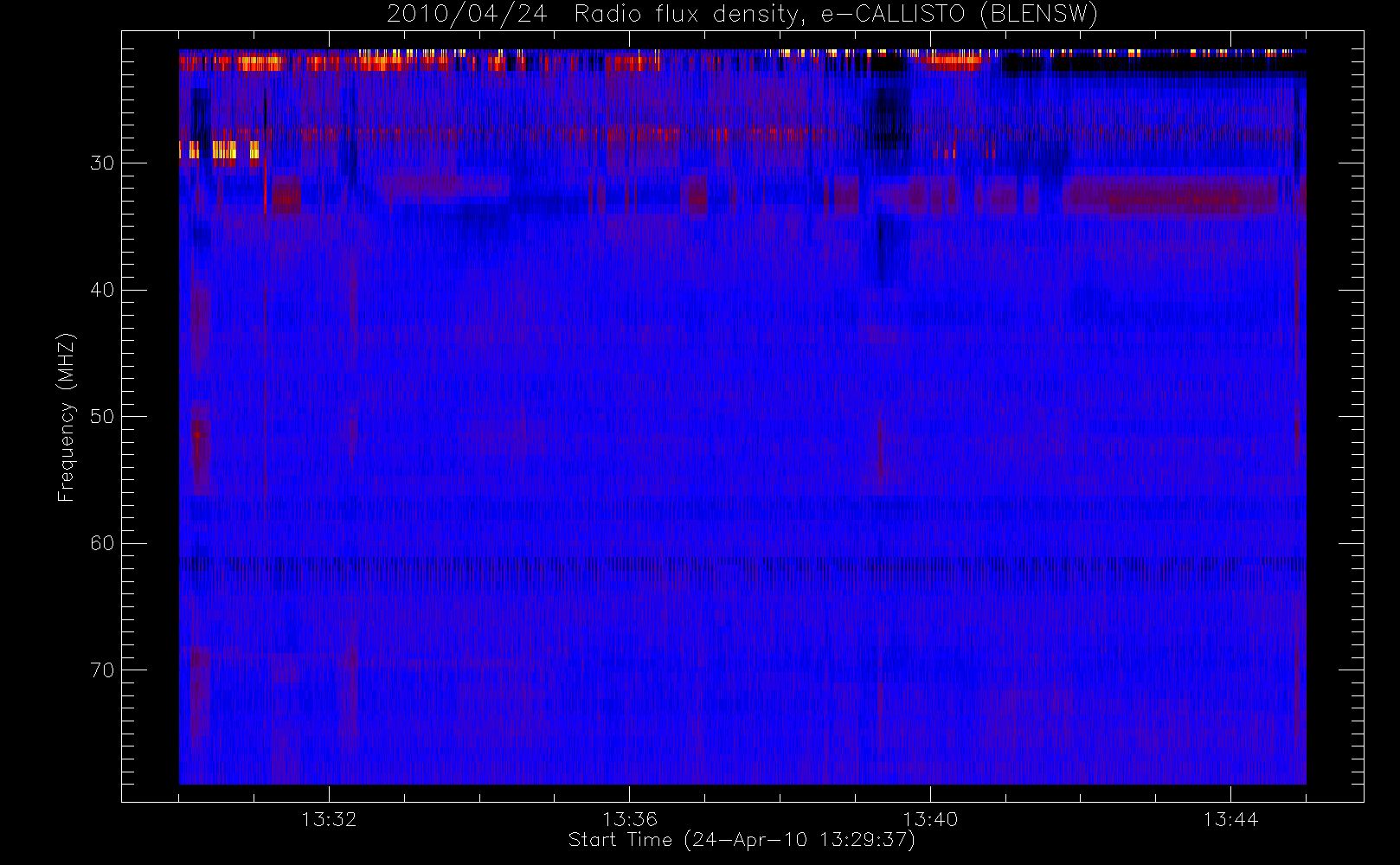This screenshot has width=1400, height=865.
Task: Click the "Start Time (24-Apr-10 13:29:37)" axis label
Action: [742, 840]
